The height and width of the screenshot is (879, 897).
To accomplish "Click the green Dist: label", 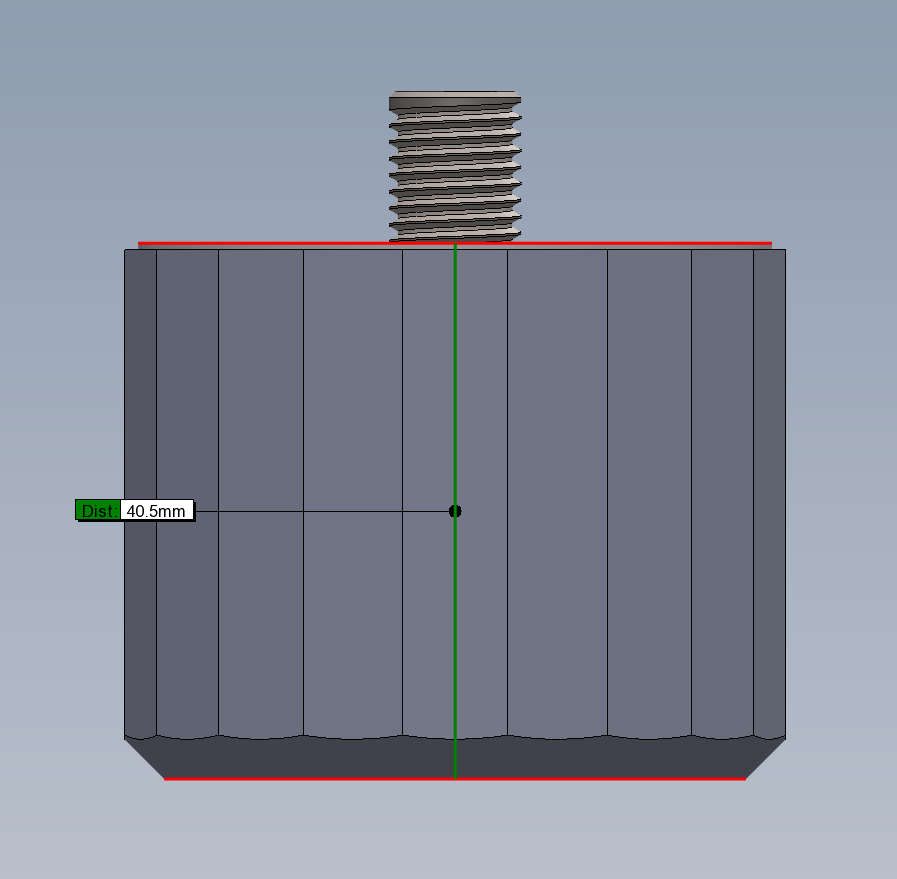I will [98, 510].
